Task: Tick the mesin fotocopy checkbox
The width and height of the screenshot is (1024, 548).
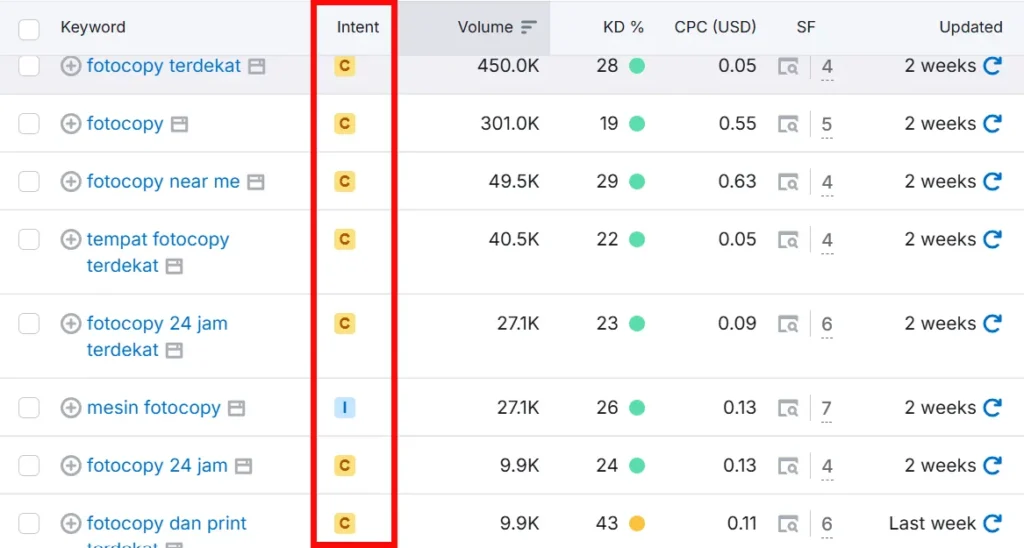Action: [29, 408]
